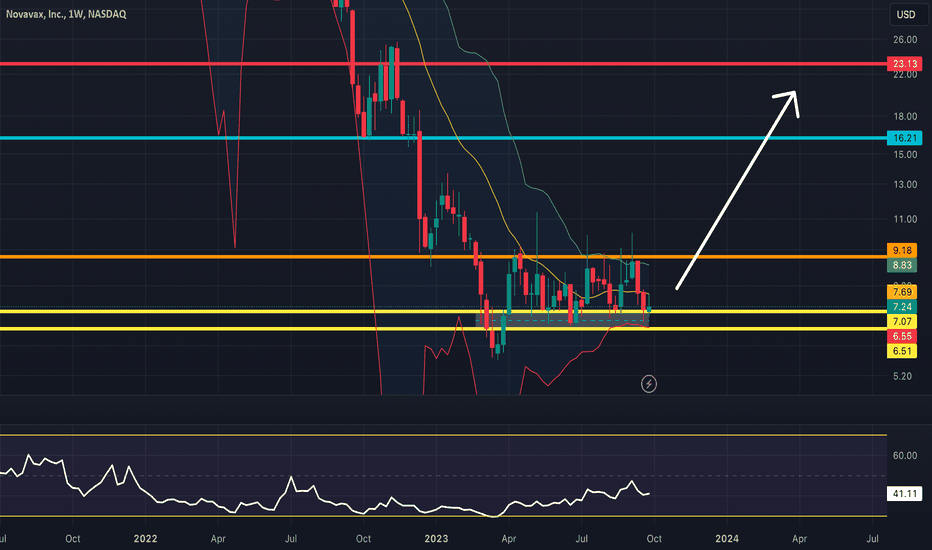
Task: Click the 60.00 RSI scale value
Action: [x=905, y=455]
